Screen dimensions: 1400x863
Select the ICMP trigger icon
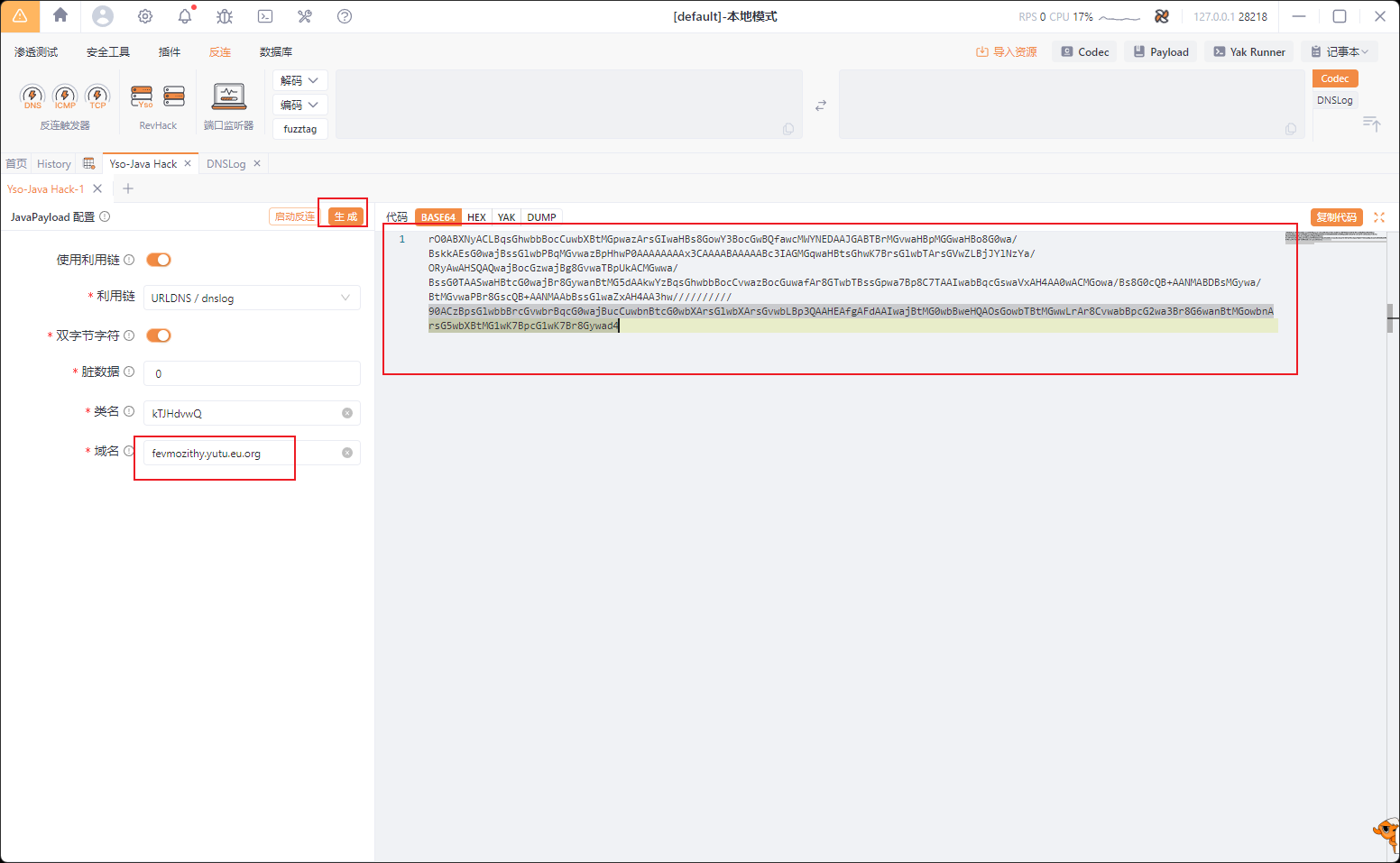point(65,96)
